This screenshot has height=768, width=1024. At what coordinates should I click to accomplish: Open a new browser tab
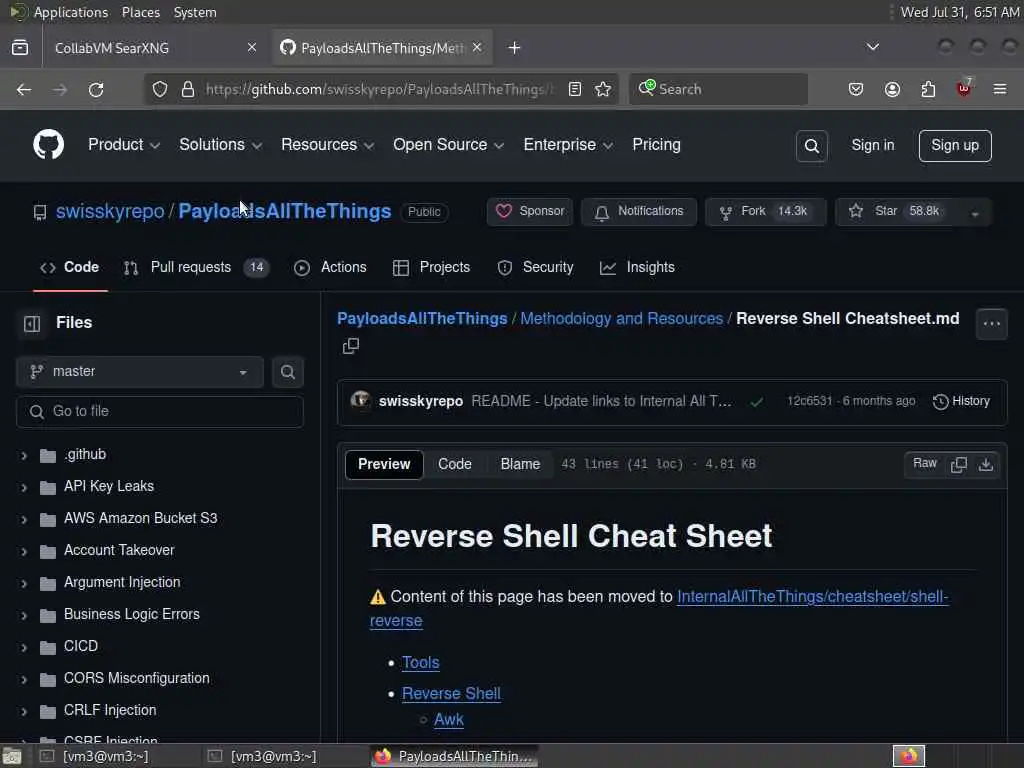pyautogui.click(x=515, y=48)
